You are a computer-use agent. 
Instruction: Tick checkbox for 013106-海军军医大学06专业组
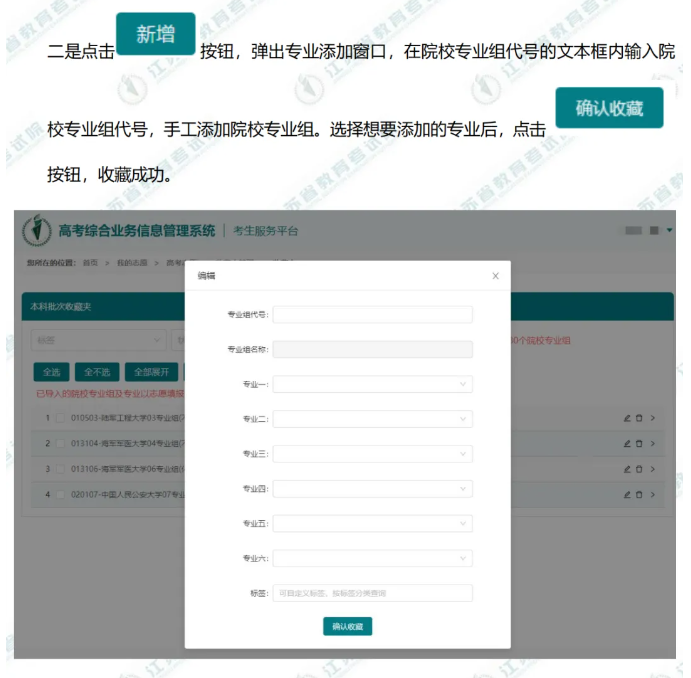[x=60, y=469]
